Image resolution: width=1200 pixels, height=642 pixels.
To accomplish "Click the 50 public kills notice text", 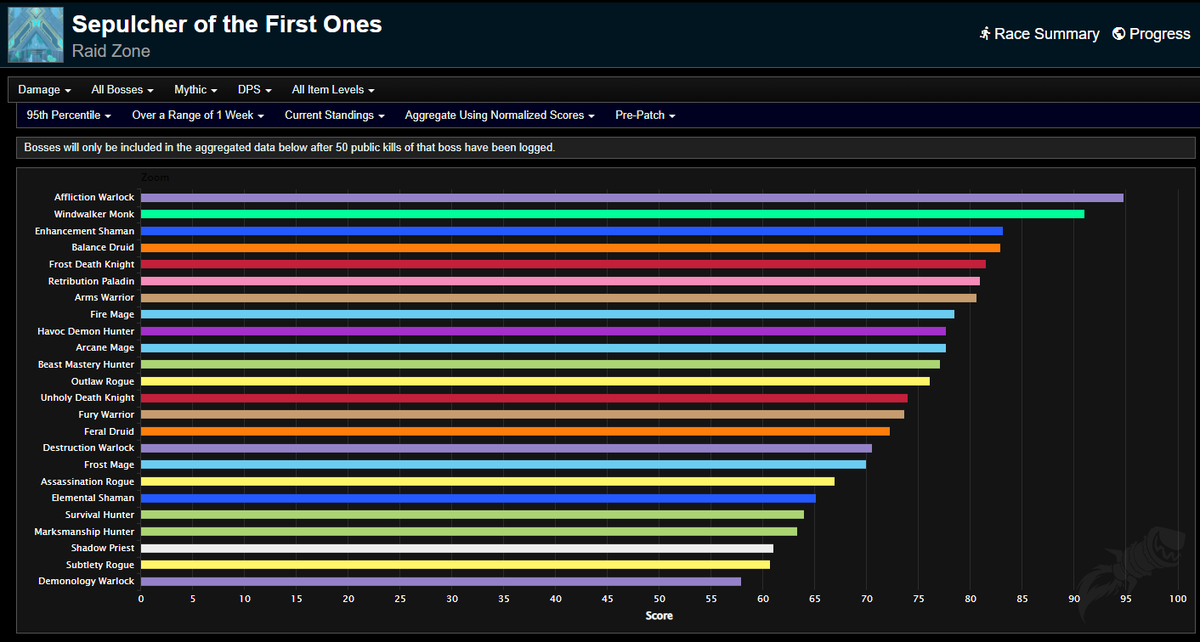I will 290,147.
